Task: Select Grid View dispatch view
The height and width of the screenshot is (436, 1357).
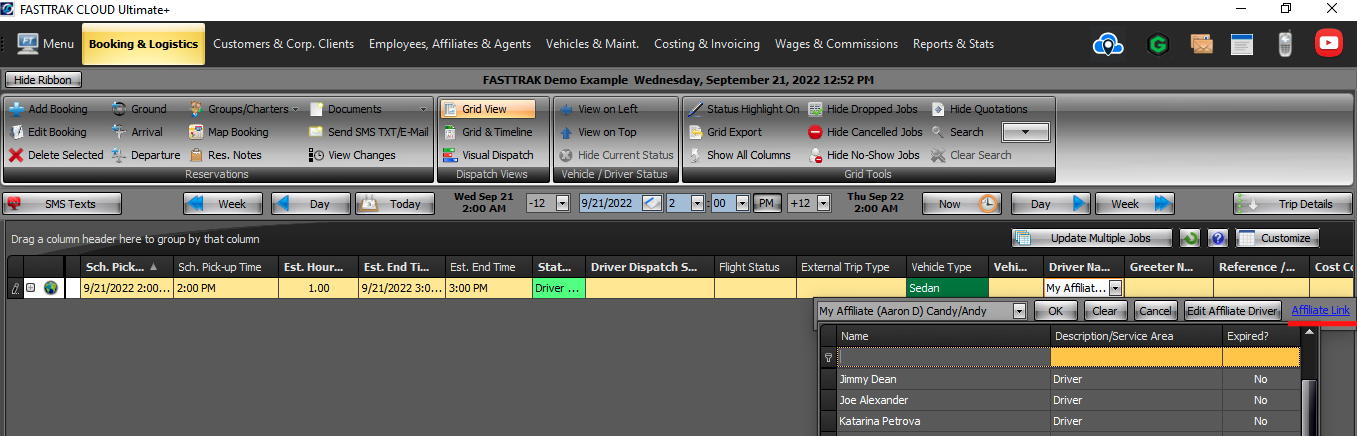Action: 487,109
